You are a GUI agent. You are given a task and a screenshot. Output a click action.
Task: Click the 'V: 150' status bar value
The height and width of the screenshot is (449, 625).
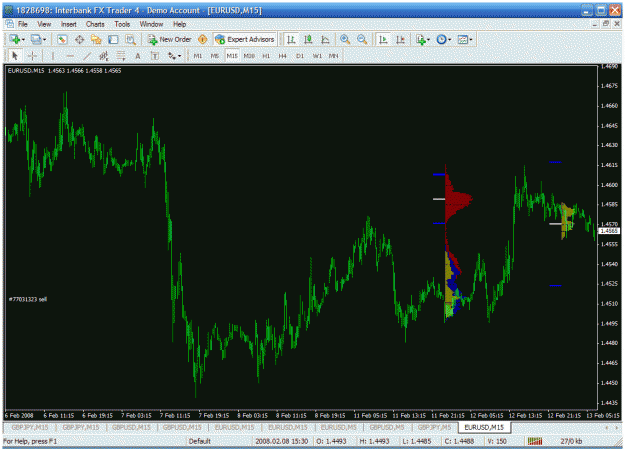pos(496,441)
